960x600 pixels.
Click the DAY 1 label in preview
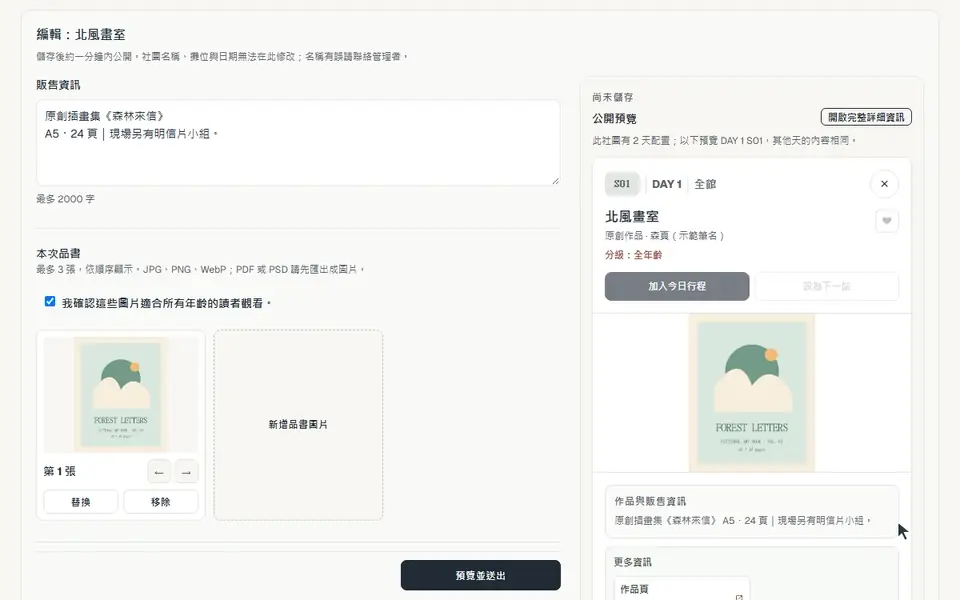pos(667,184)
